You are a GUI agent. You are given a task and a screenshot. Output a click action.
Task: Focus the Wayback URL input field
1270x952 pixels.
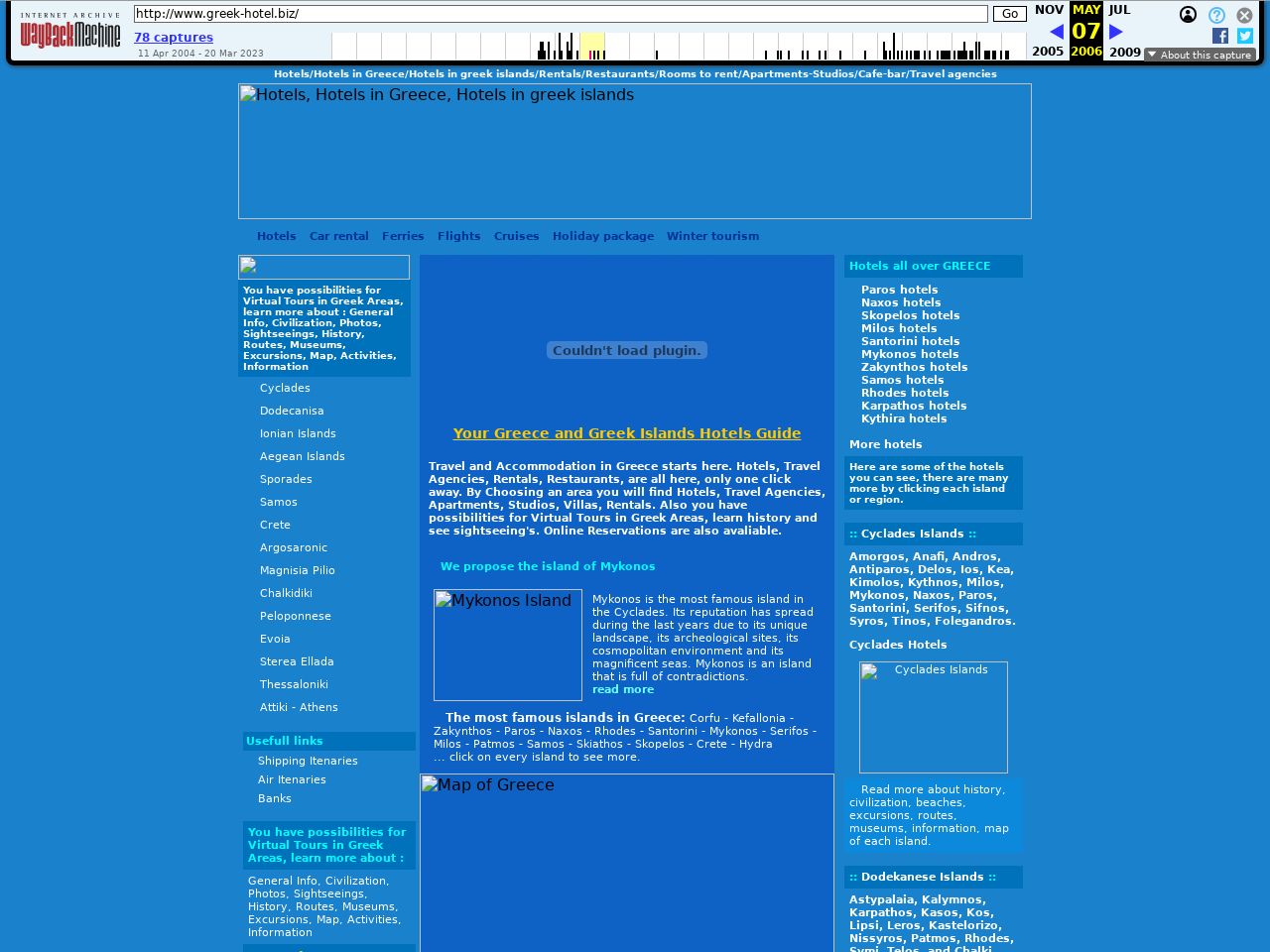[561, 14]
